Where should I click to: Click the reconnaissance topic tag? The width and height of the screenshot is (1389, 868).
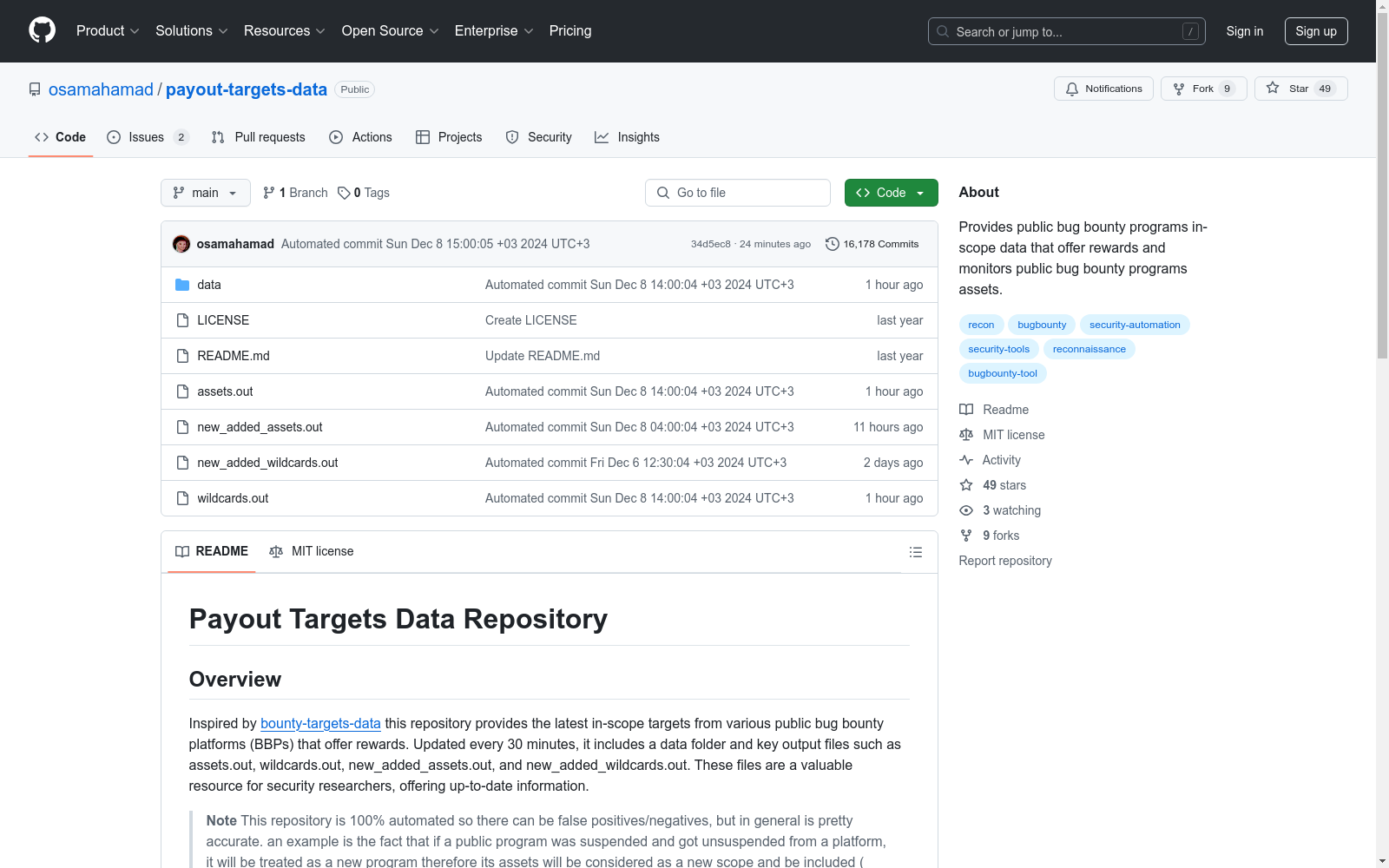[x=1089, y=349]
